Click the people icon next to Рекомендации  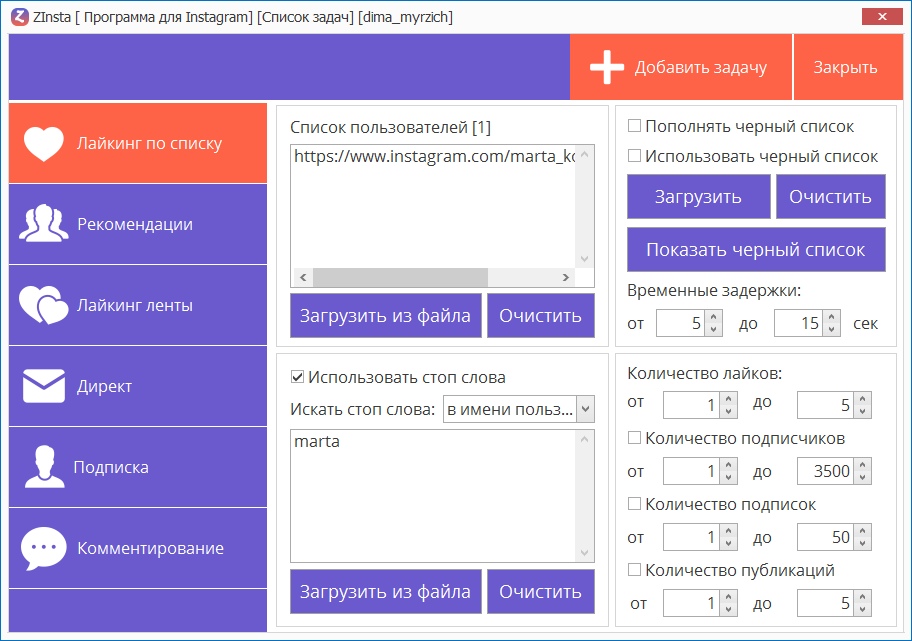44,225
